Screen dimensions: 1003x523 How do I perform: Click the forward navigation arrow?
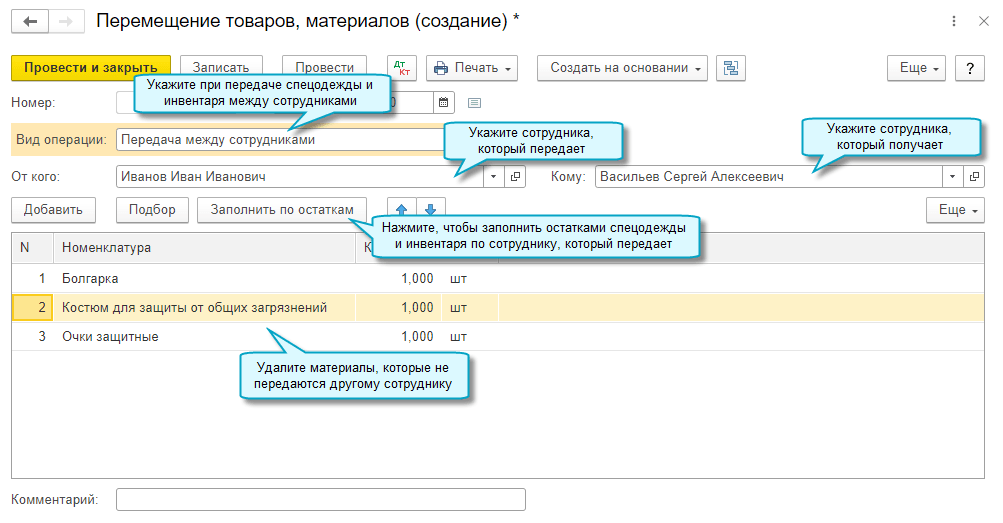click(x=66, y=21)
